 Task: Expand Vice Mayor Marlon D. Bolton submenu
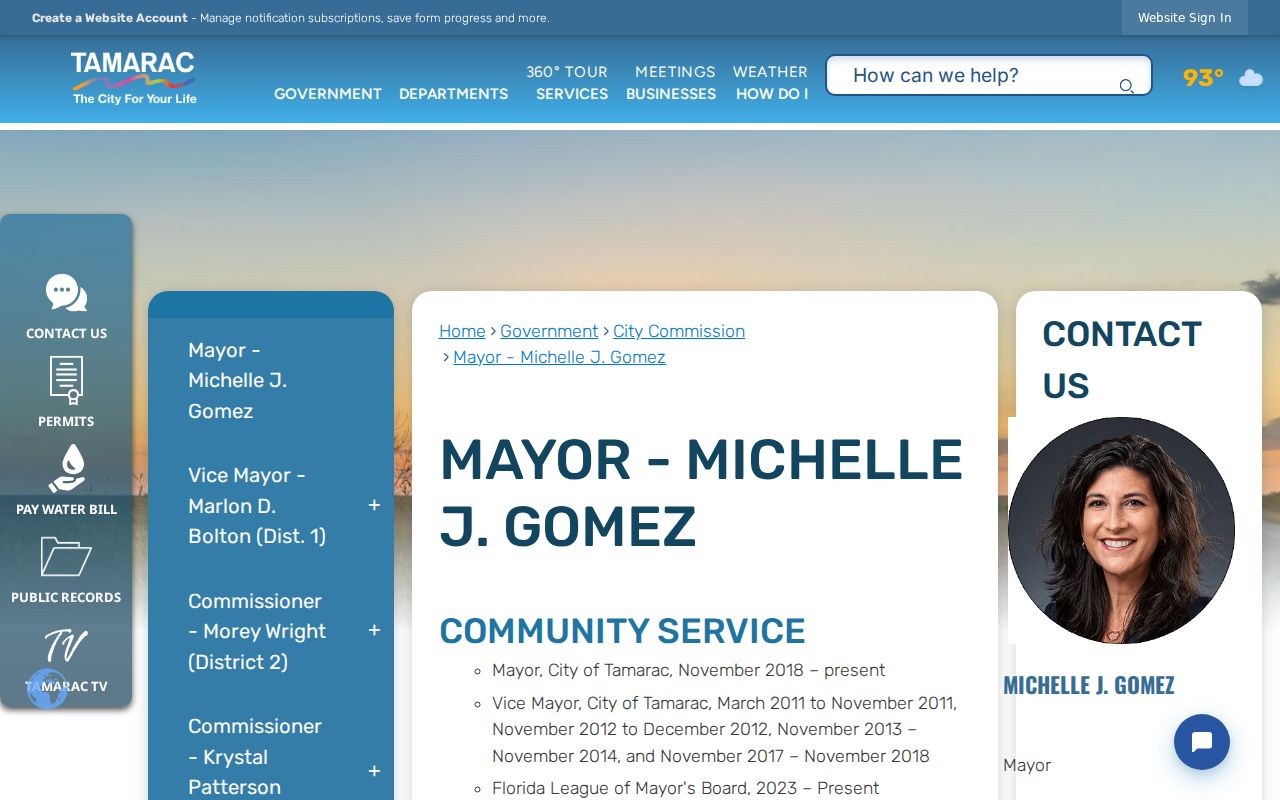(374, 506)
